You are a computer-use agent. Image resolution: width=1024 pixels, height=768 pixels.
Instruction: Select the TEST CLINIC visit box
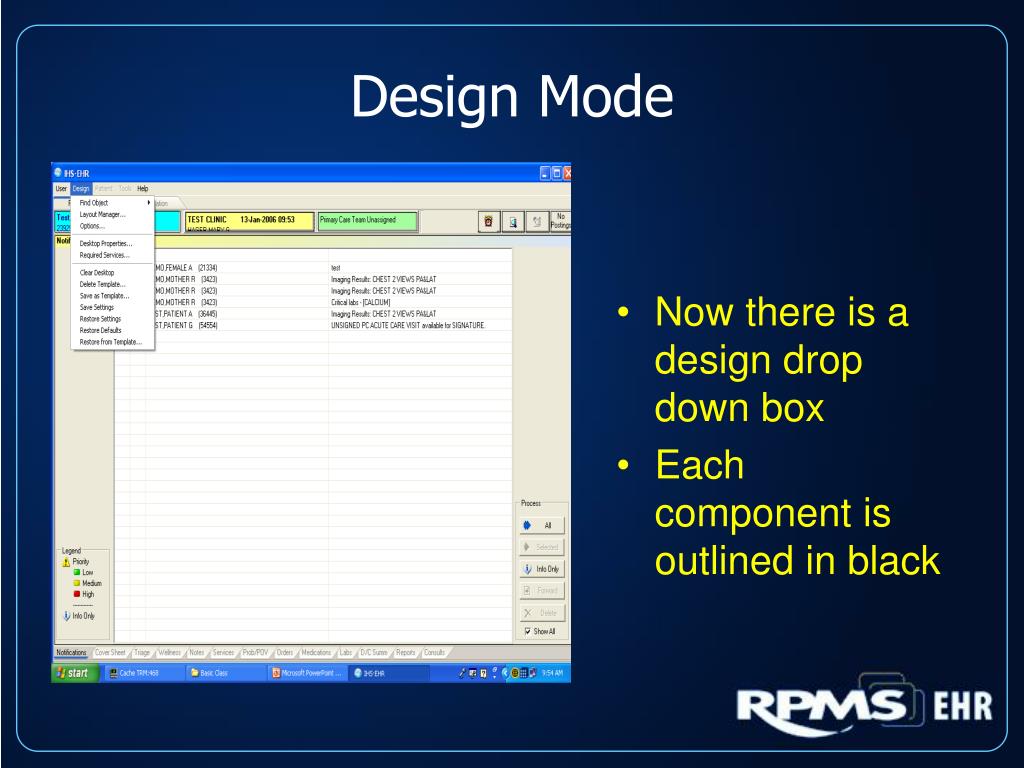tap(249, 221)
